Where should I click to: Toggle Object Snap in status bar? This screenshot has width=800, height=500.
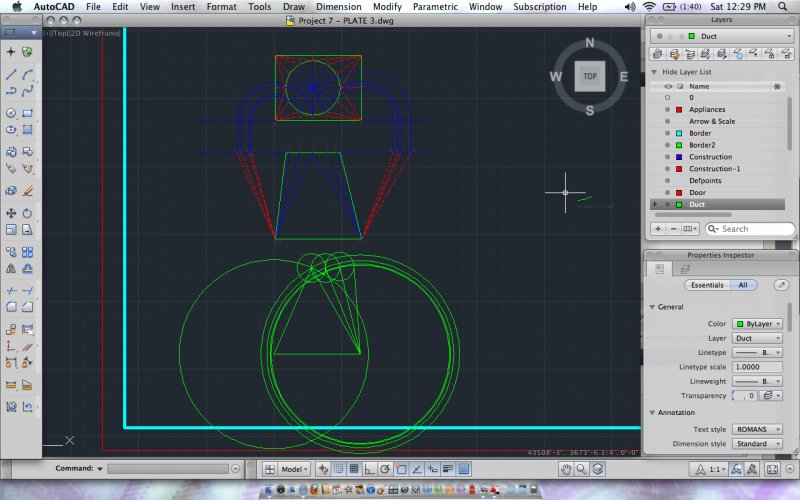[x=401, y=469]
